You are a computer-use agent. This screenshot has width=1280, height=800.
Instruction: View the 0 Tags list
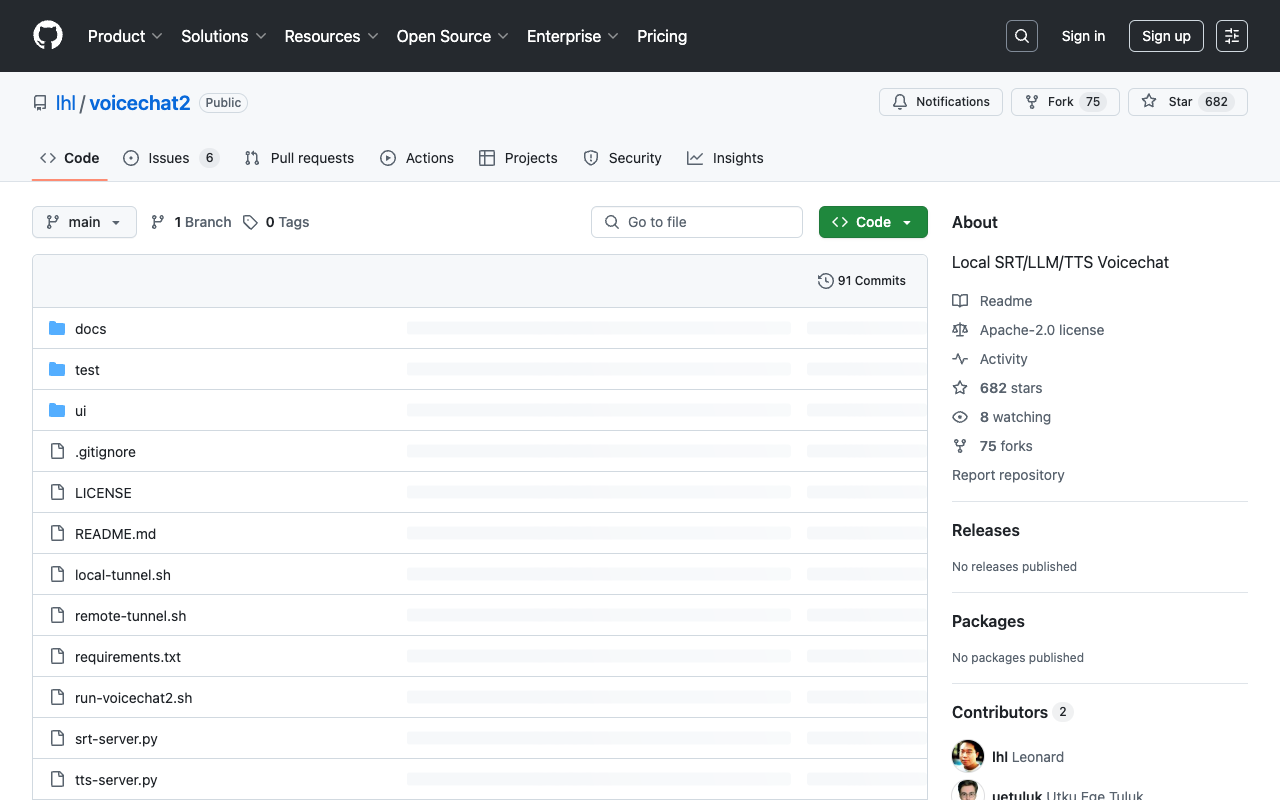(x=276, y=222)
